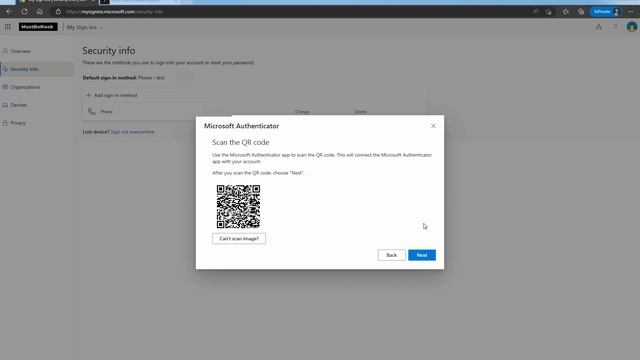Image resolution: width=640 pixels, height=360 pixels.
Task: Click the QR code image
Action: coord(238,207)
